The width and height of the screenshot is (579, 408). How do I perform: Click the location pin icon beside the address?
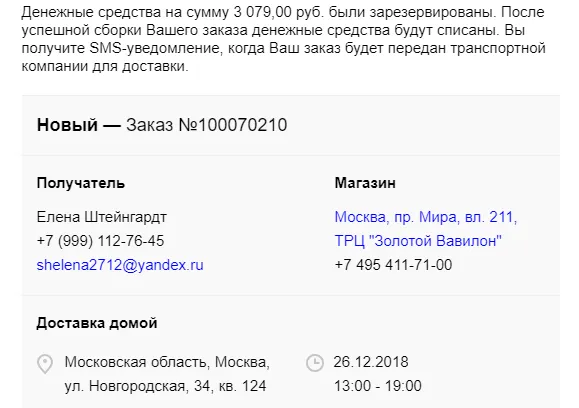45,364
